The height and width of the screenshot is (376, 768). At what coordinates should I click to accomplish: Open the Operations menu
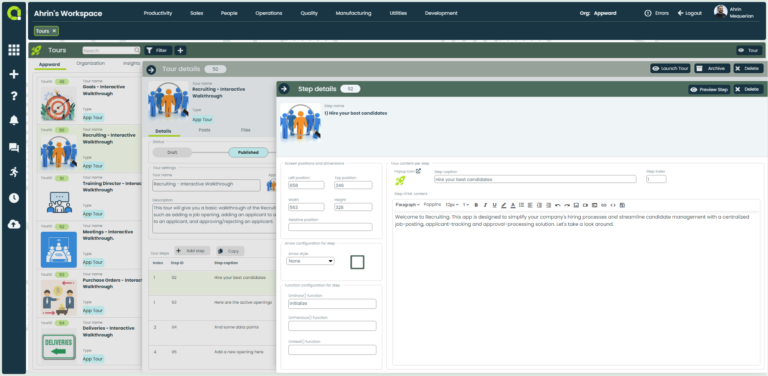pos(268,13)
